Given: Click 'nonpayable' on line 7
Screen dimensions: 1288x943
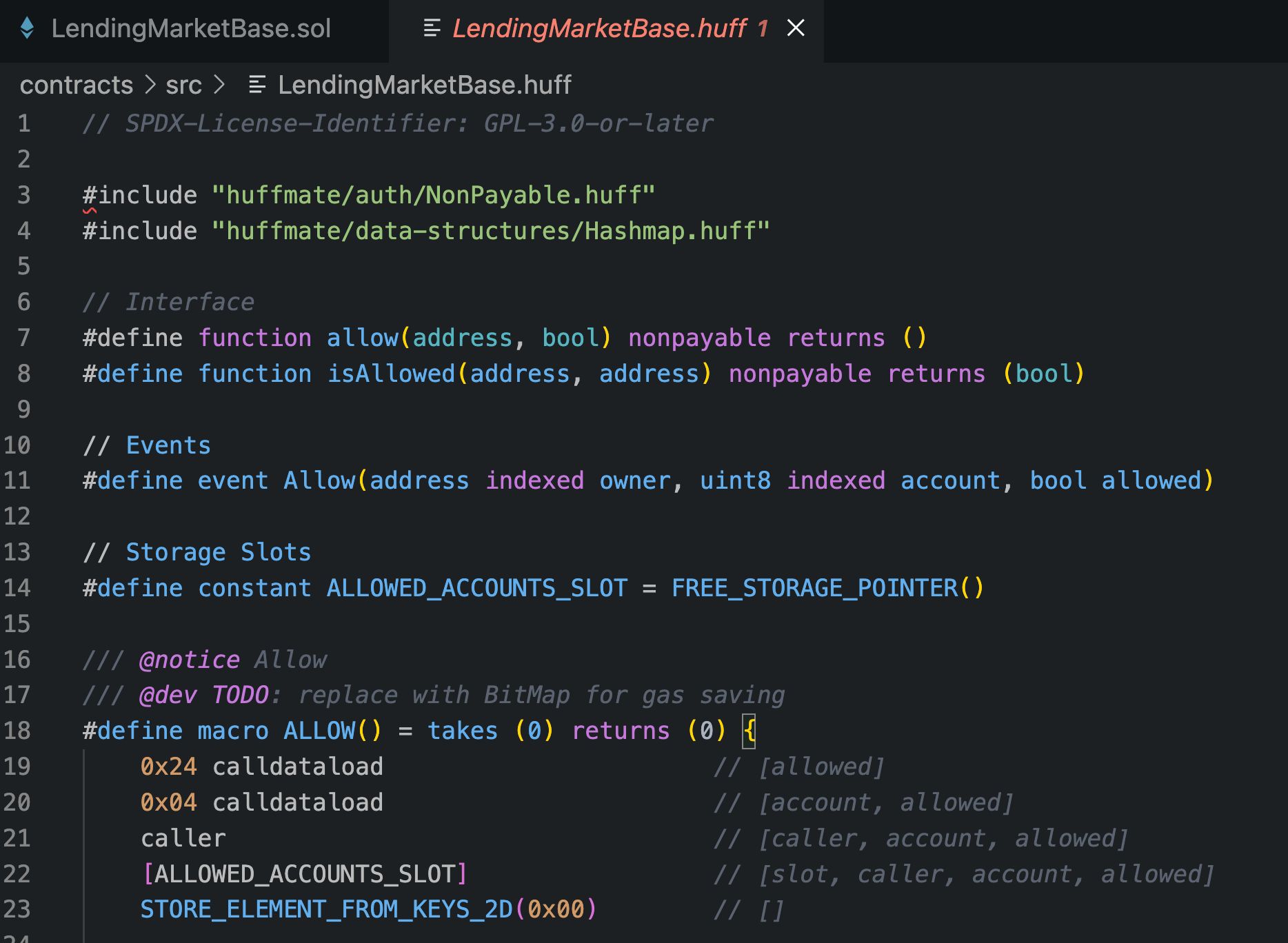Looking at the screenshot, I should [700, 338].
